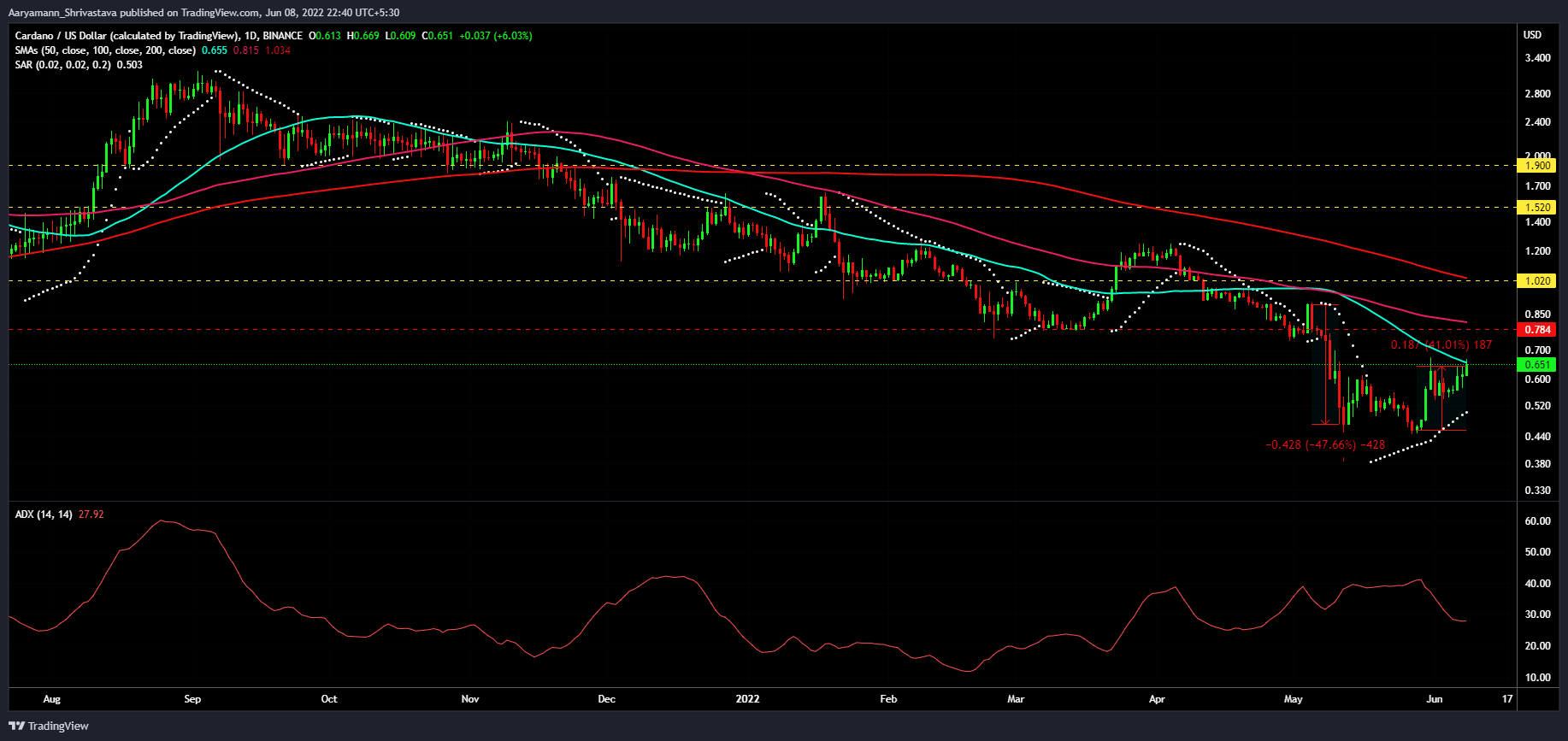
Task: Click the 60.00 ADX axis tick
Action: pos(1537,521)
